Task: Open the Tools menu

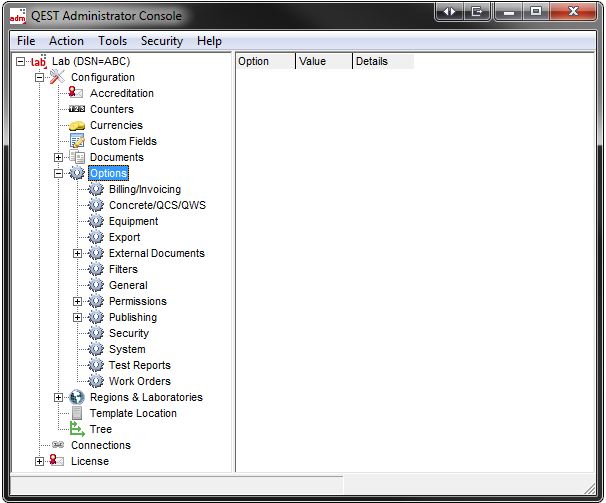Action: coord(112,41)
